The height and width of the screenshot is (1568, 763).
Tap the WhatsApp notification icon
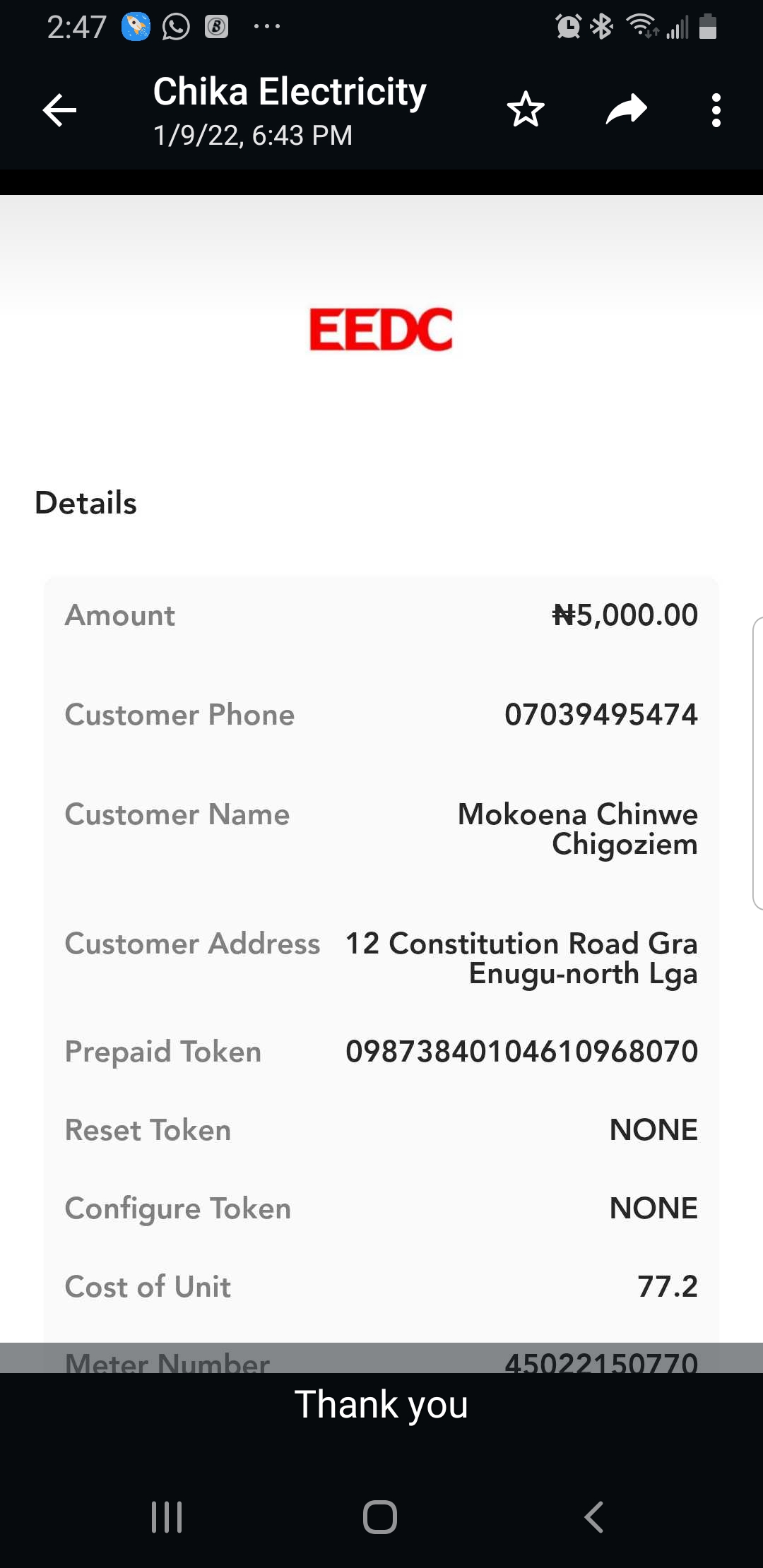(176, 27)
